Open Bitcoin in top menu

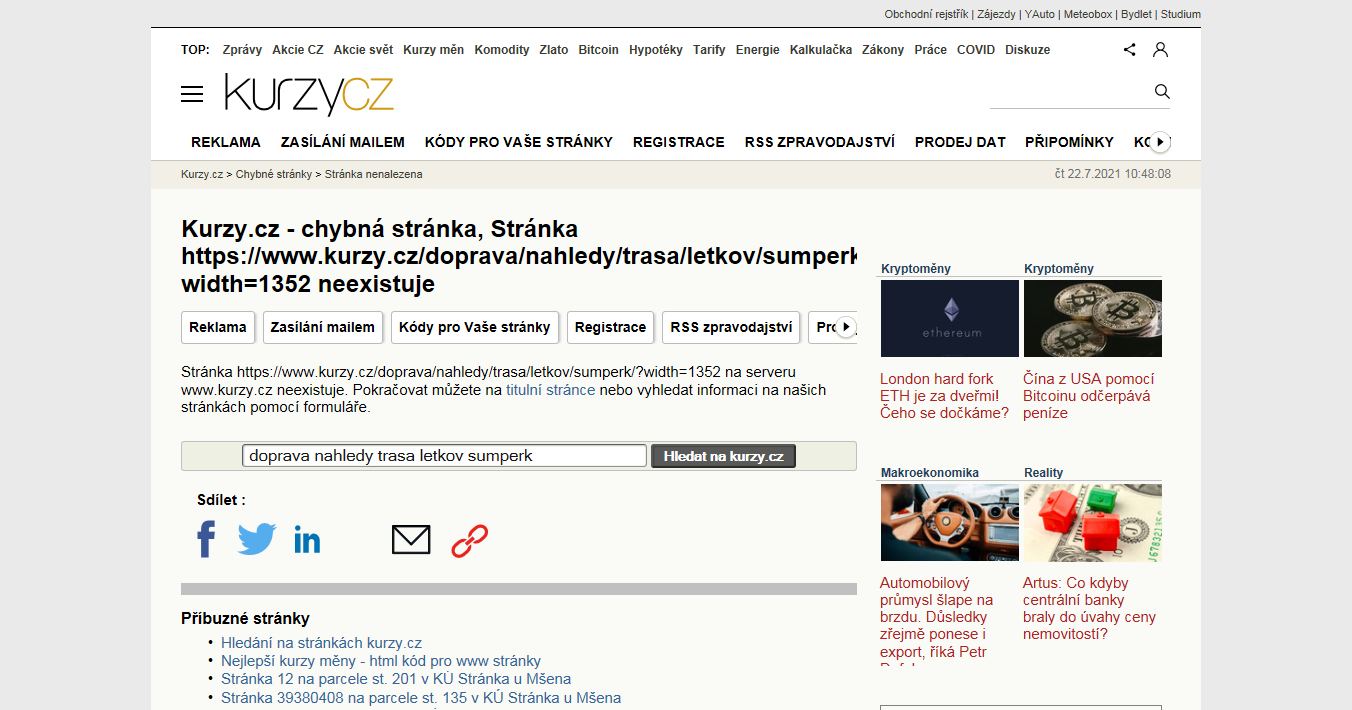pyautogui.click(x=599, y=50)
